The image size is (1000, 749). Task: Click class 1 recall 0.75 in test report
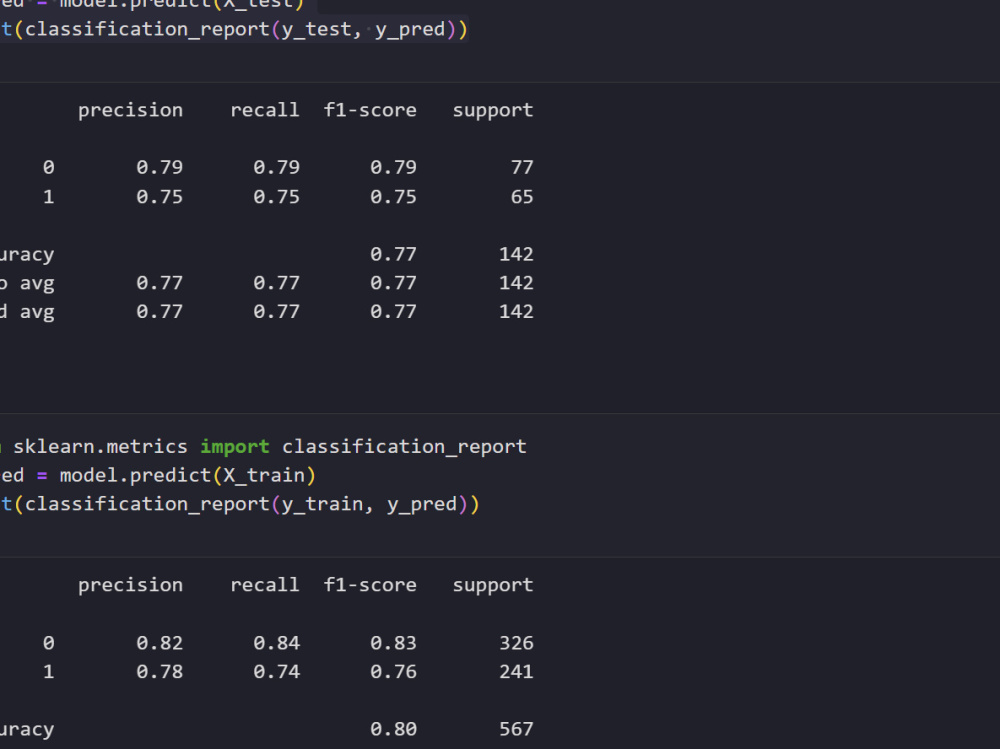tap(276, 197)
